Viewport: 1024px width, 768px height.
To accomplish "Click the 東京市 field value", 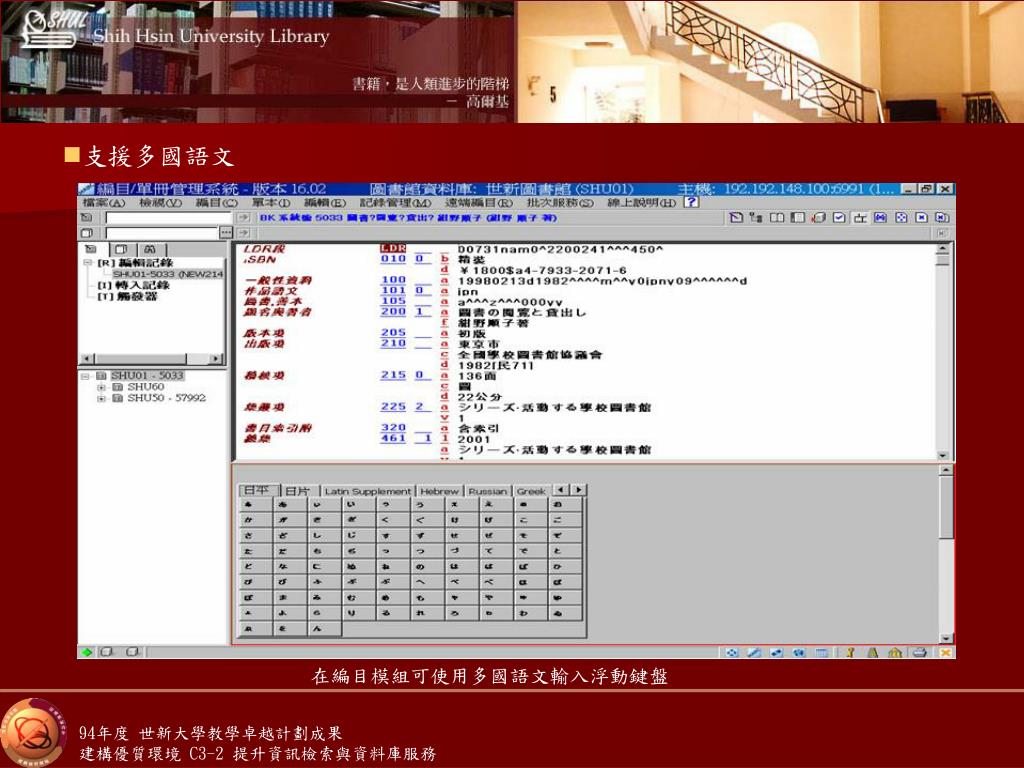I will 479,344.
